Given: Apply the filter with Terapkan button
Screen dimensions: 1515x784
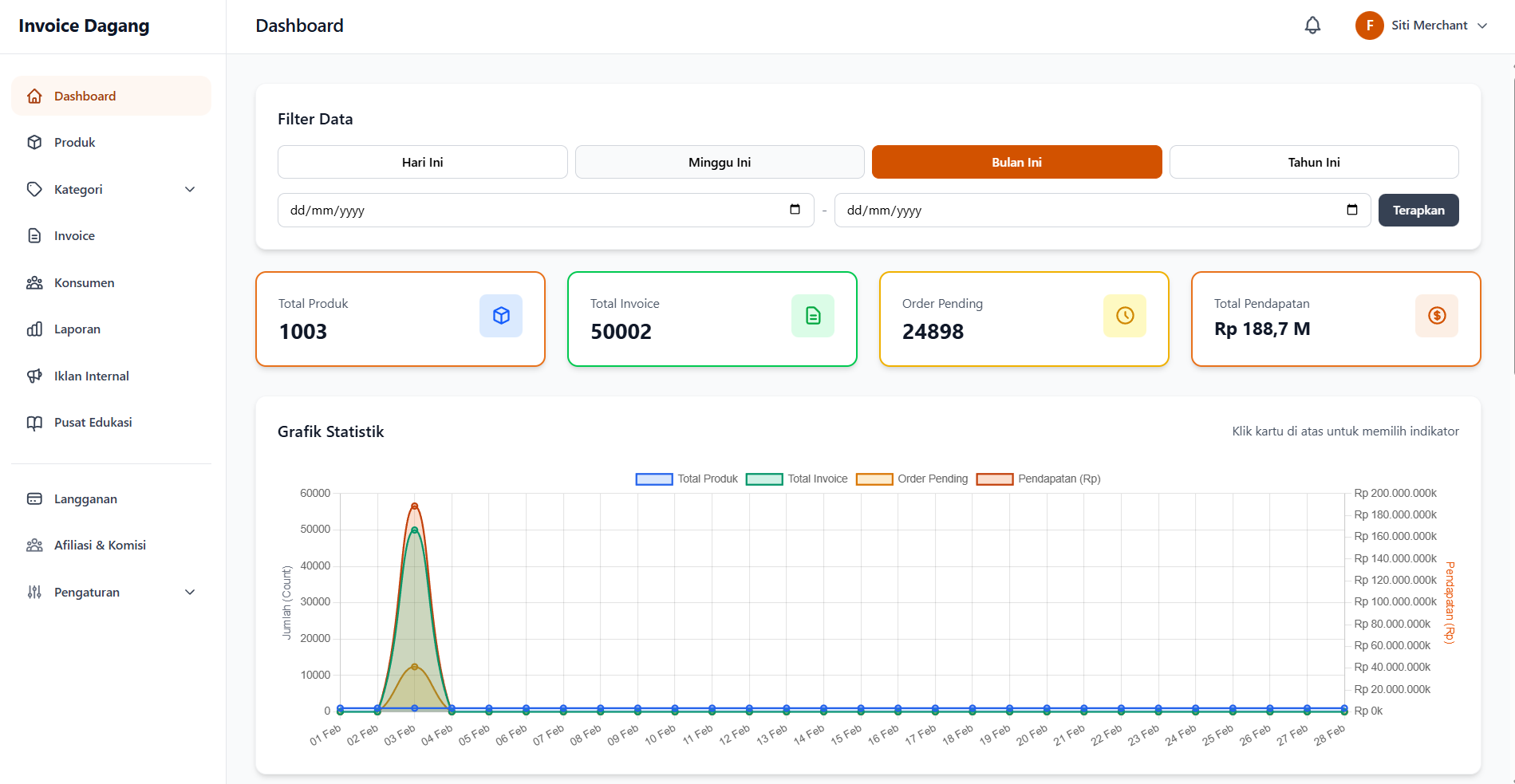Looking at the screenshot, I should [1418, 211].
